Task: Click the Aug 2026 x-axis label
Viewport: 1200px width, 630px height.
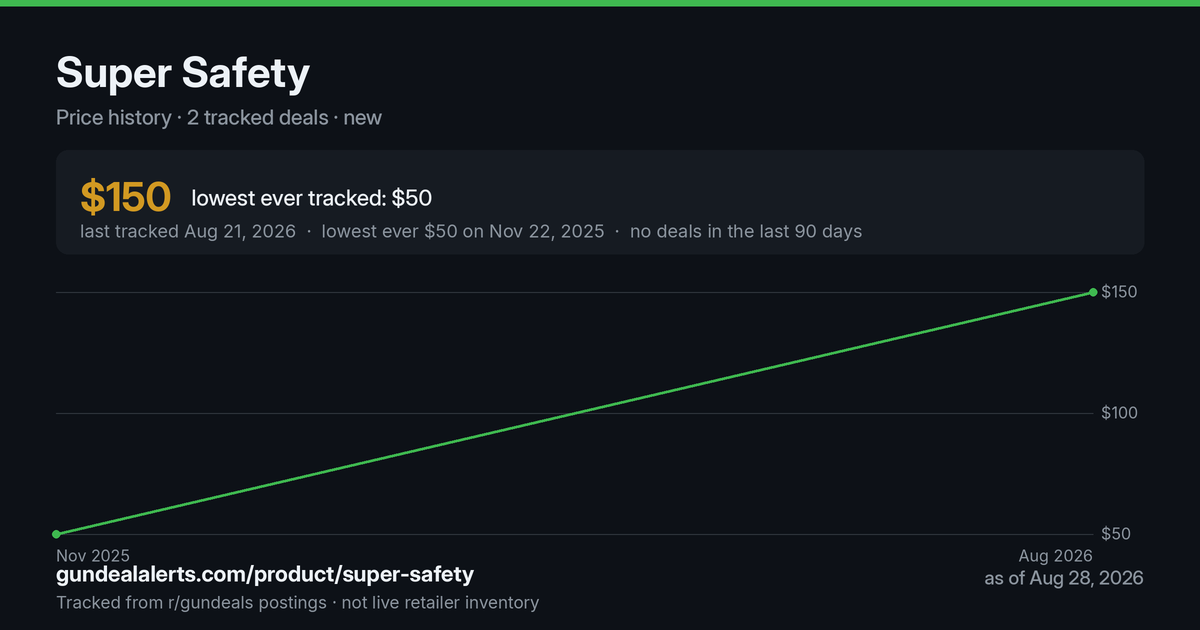Action: point(1056,555)
